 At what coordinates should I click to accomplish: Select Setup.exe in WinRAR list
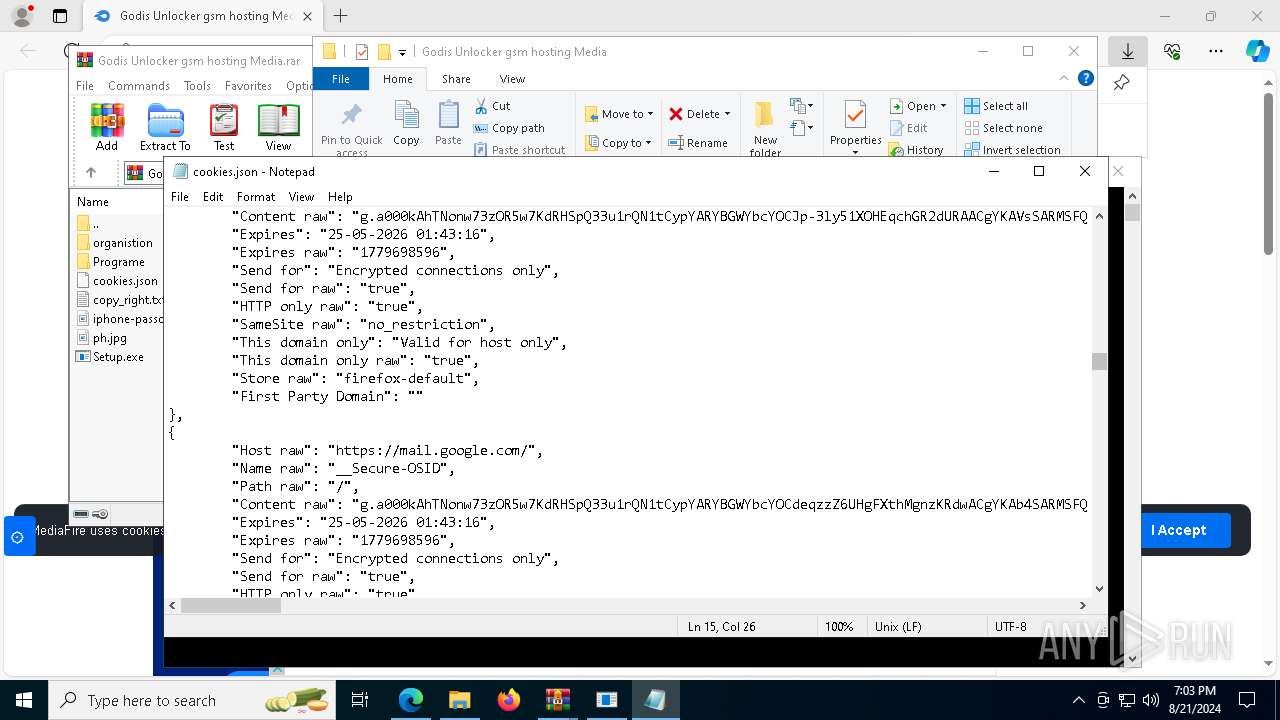(112, 357)
